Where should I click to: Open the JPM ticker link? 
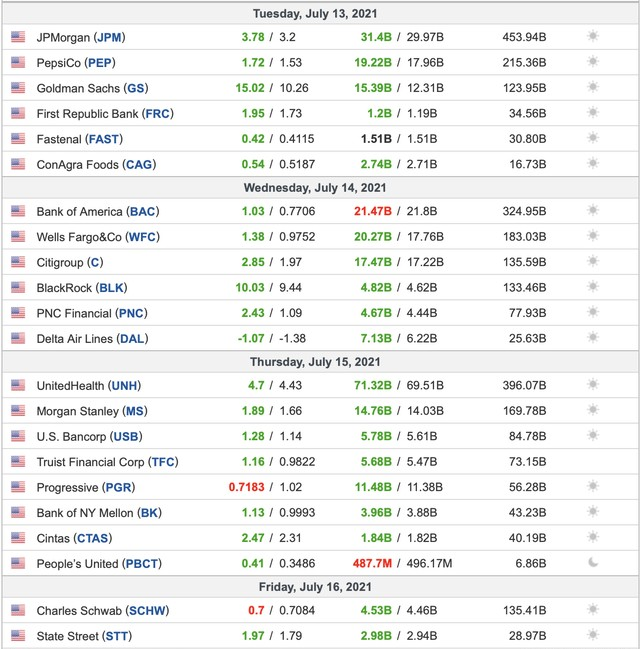point(109,38)
